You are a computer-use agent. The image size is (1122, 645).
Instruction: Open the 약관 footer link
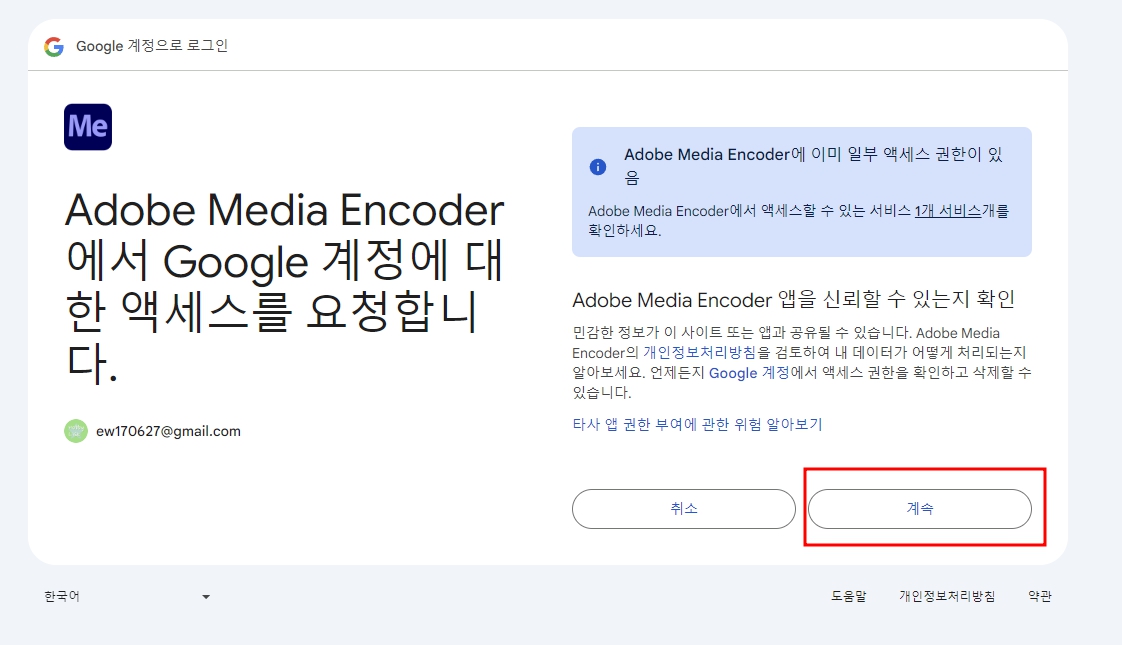tap(1040, 596)
